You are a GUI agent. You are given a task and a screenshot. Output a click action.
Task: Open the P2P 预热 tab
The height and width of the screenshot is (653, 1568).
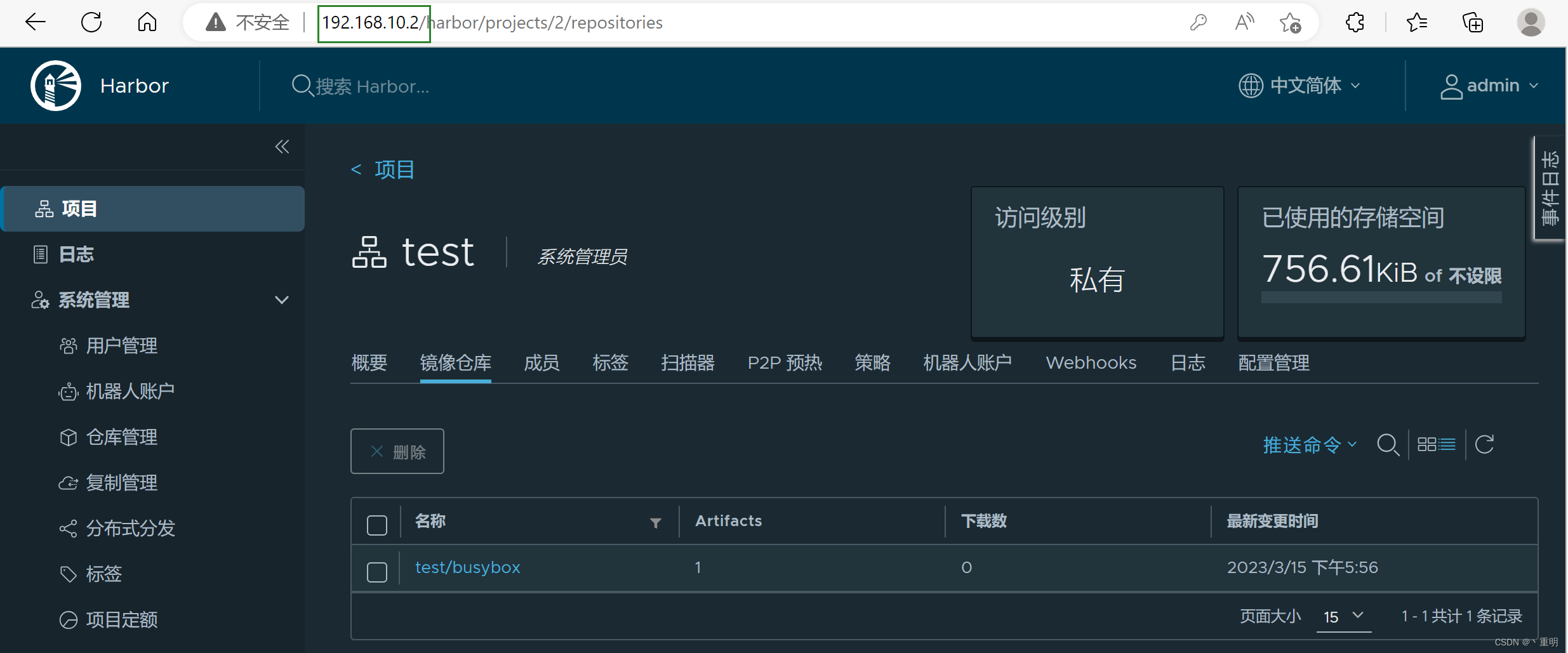(785, 362)
